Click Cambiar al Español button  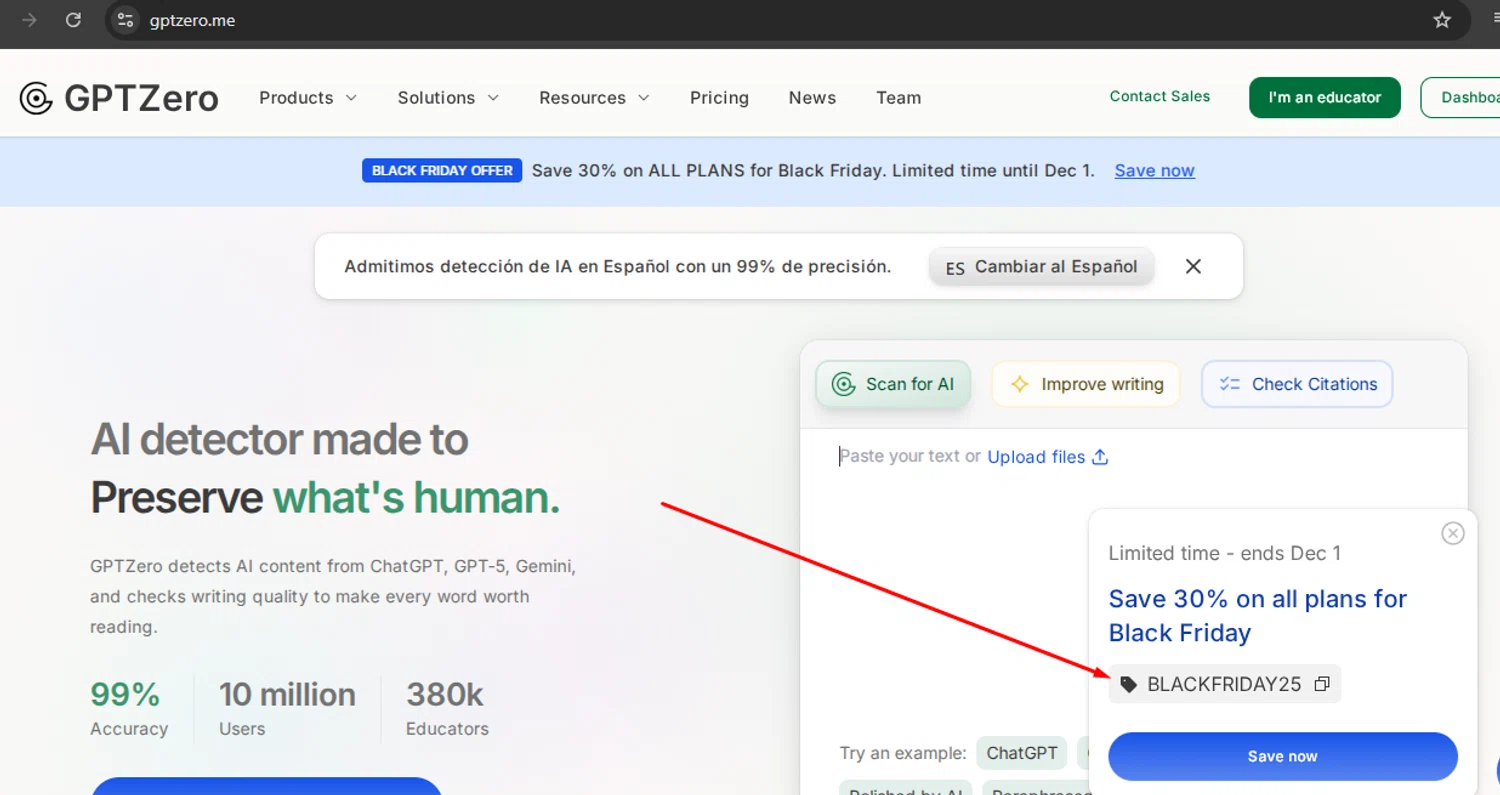[1041, 267]
